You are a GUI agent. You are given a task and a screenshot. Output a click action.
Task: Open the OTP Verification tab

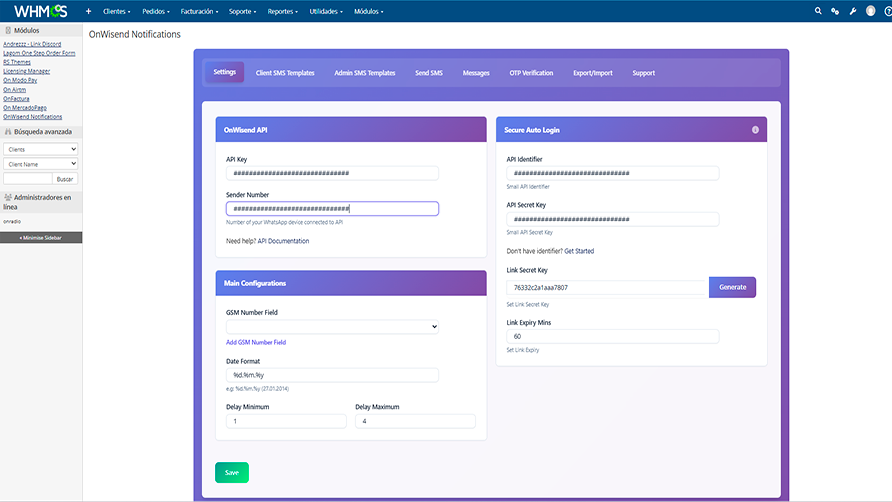[531, 73]
